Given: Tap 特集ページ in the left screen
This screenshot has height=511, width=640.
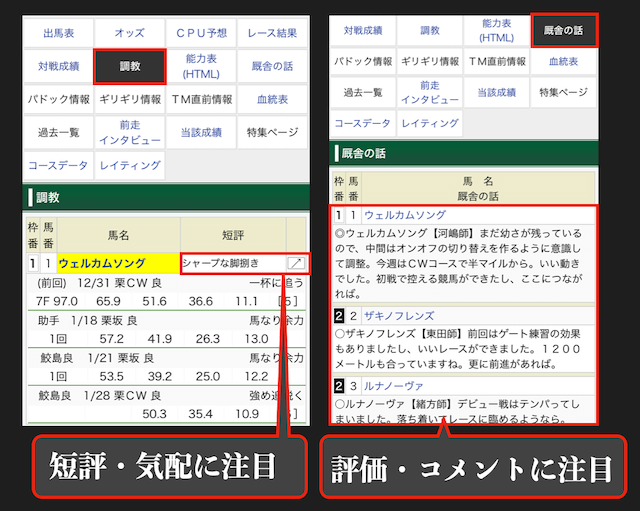Looking at the screenshot, I should [272, 132].
